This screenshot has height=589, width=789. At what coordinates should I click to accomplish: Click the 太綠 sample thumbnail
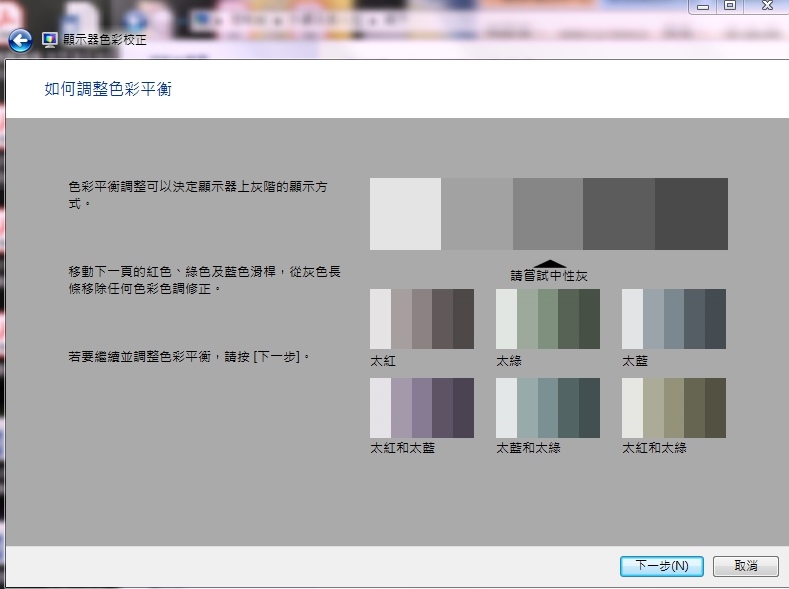pos(548,319)
